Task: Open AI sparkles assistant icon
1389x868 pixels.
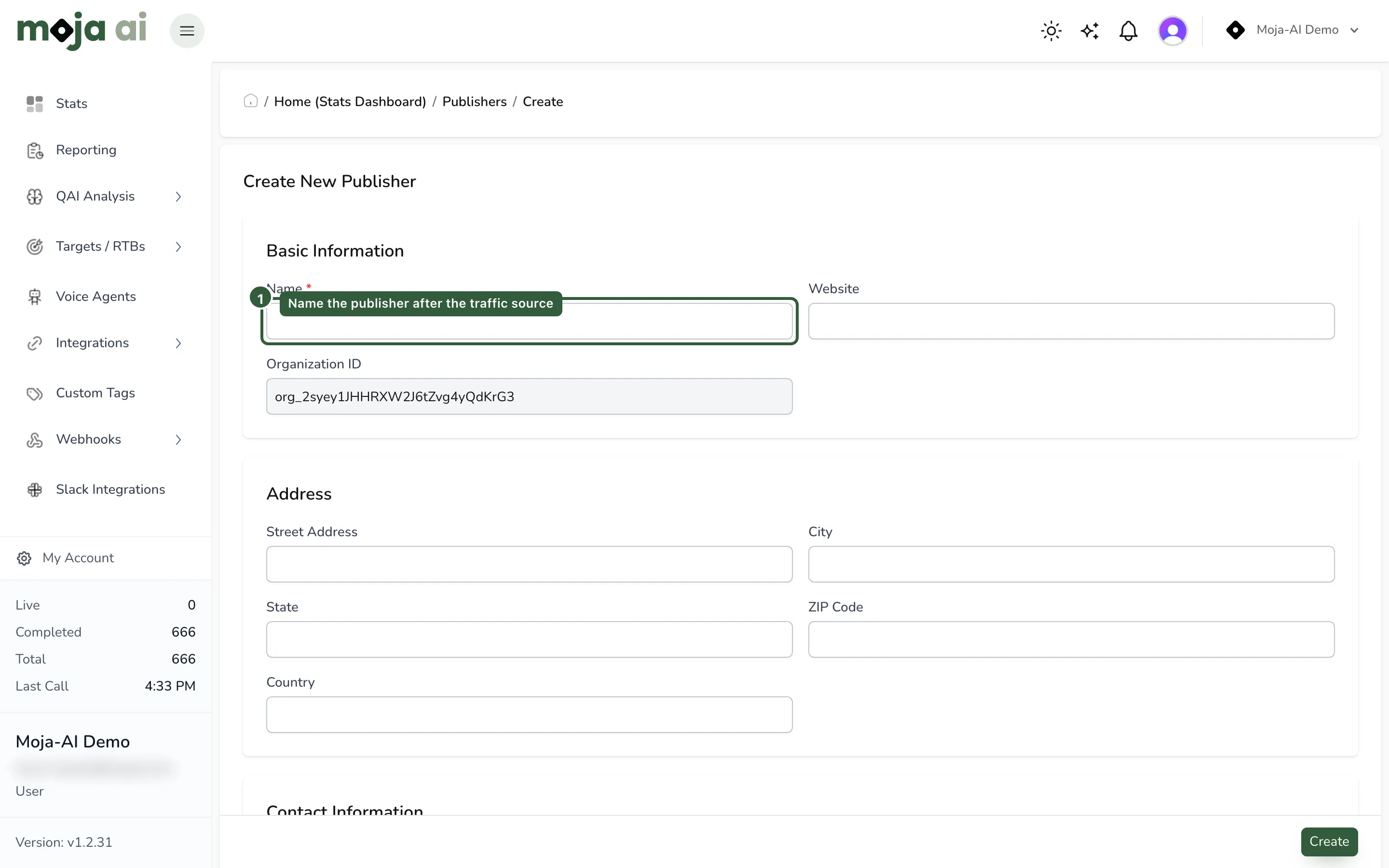Action: [x=1089, y=30]
